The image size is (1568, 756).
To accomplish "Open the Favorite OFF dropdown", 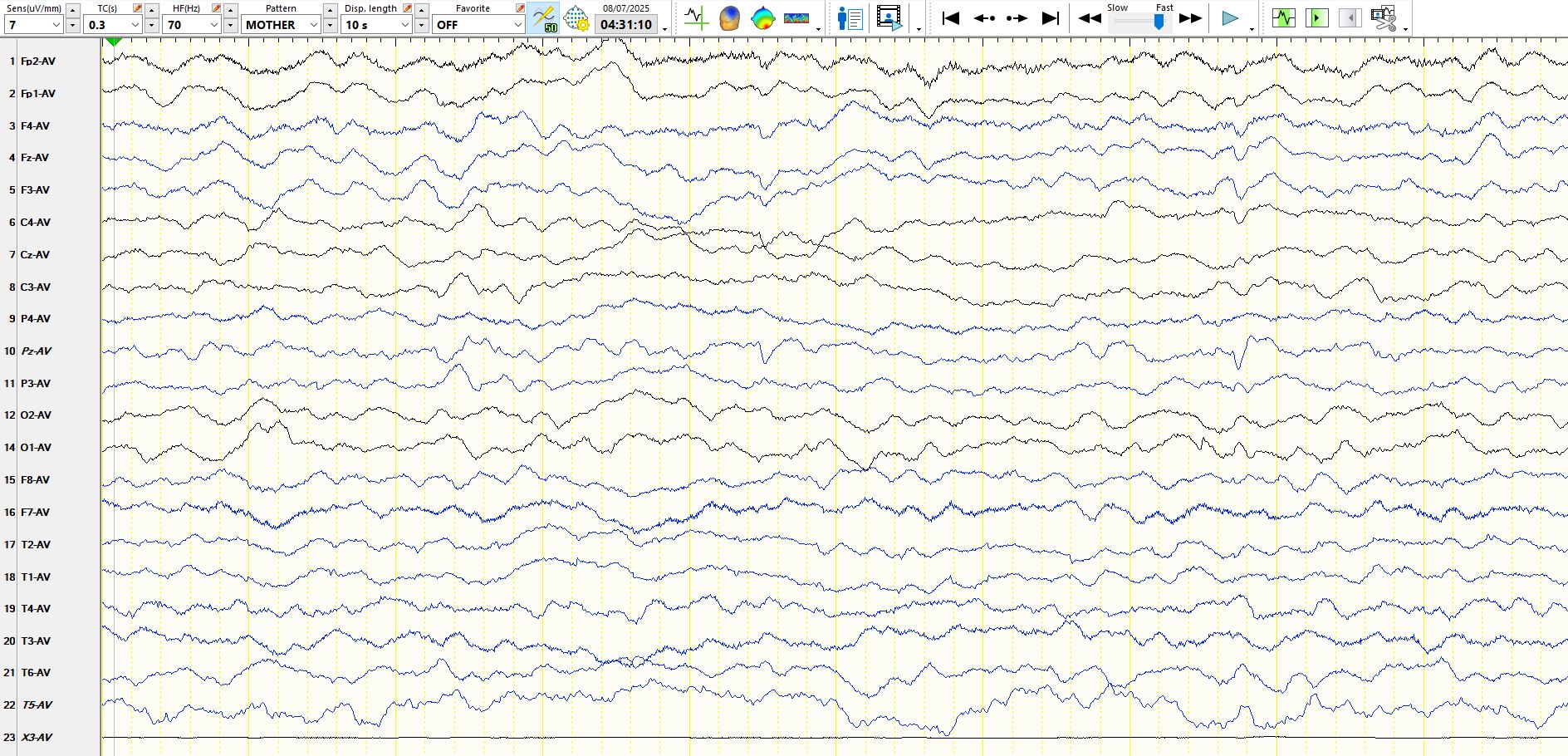I will (517, 25).
